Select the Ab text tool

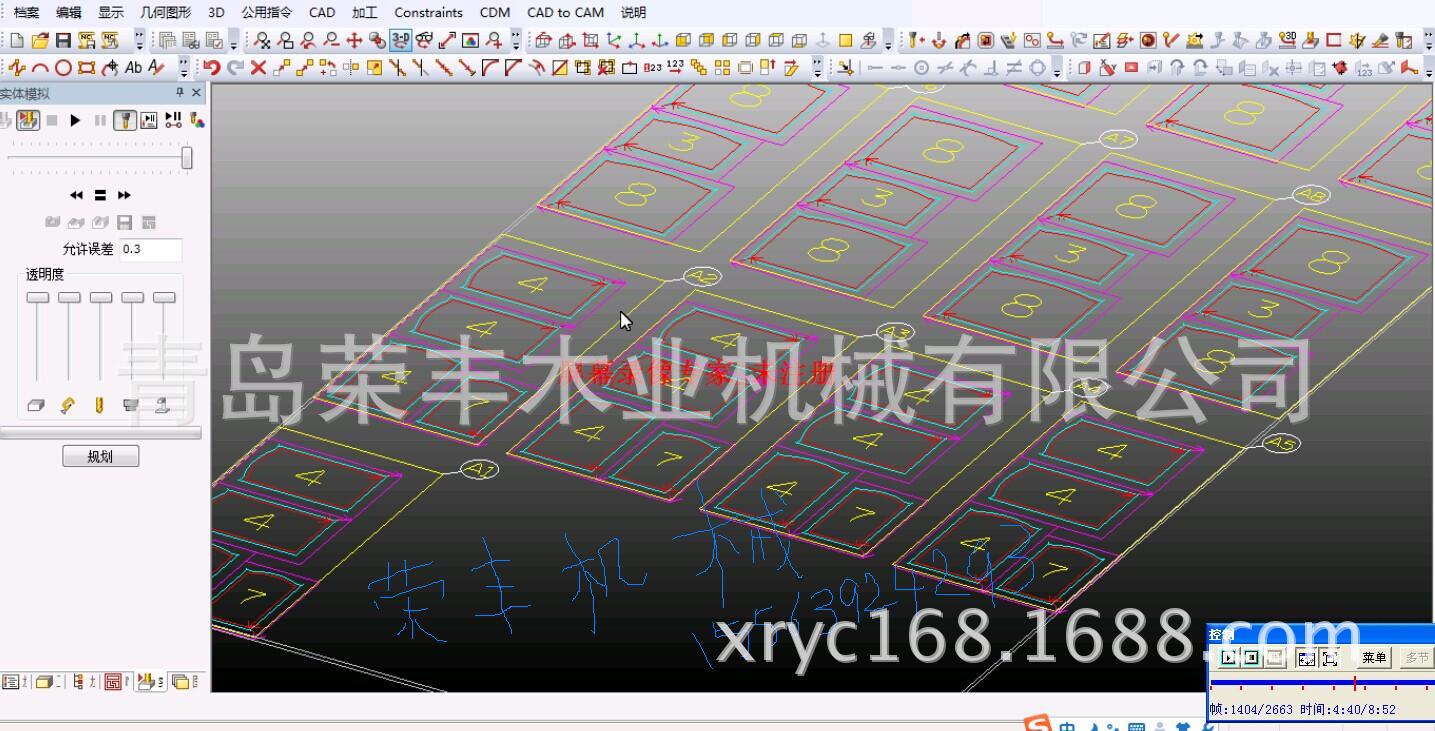point(133,68)
